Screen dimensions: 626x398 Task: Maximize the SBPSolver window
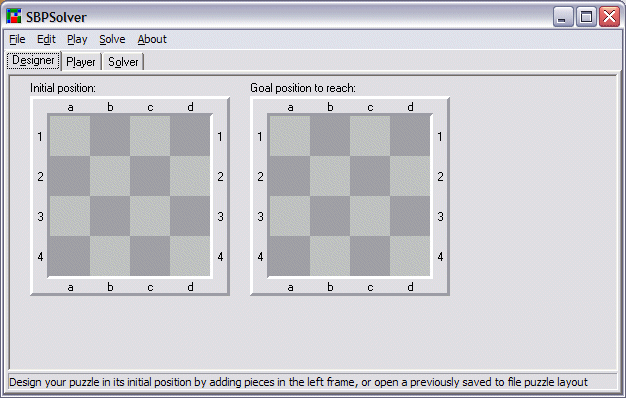[x=586, y=17]
